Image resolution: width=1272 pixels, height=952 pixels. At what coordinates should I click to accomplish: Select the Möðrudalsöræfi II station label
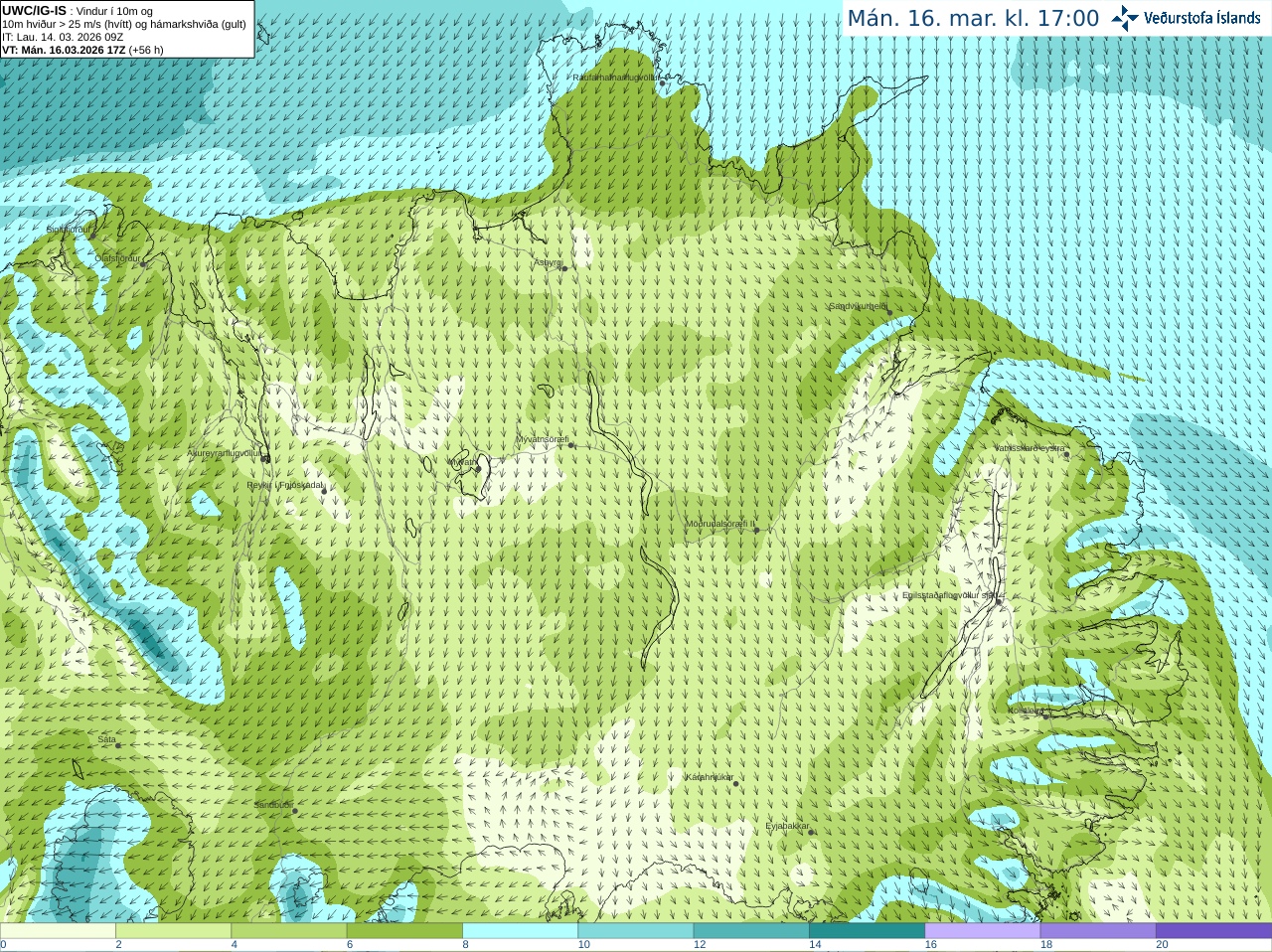[x=720, y=523]
